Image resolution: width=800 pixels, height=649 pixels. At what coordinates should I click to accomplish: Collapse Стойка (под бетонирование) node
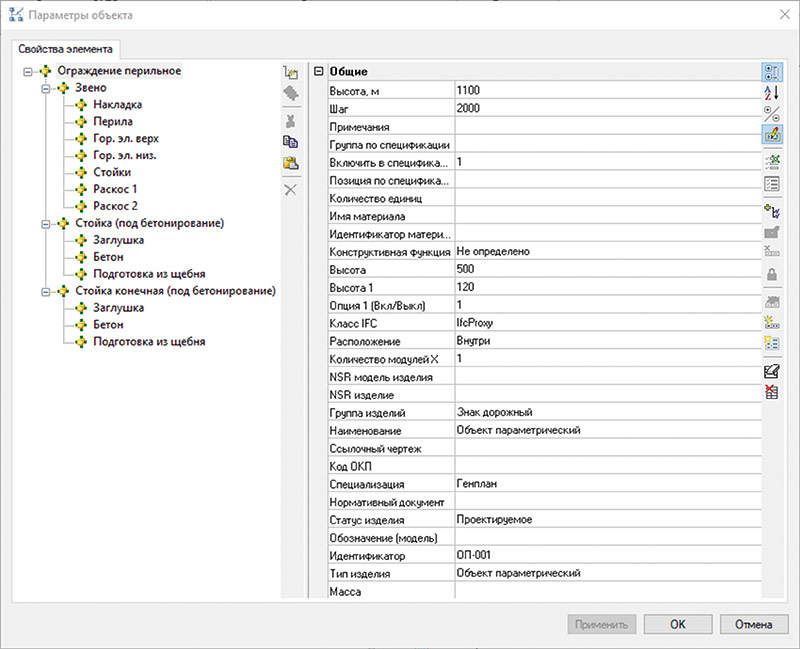pos(45,223)
